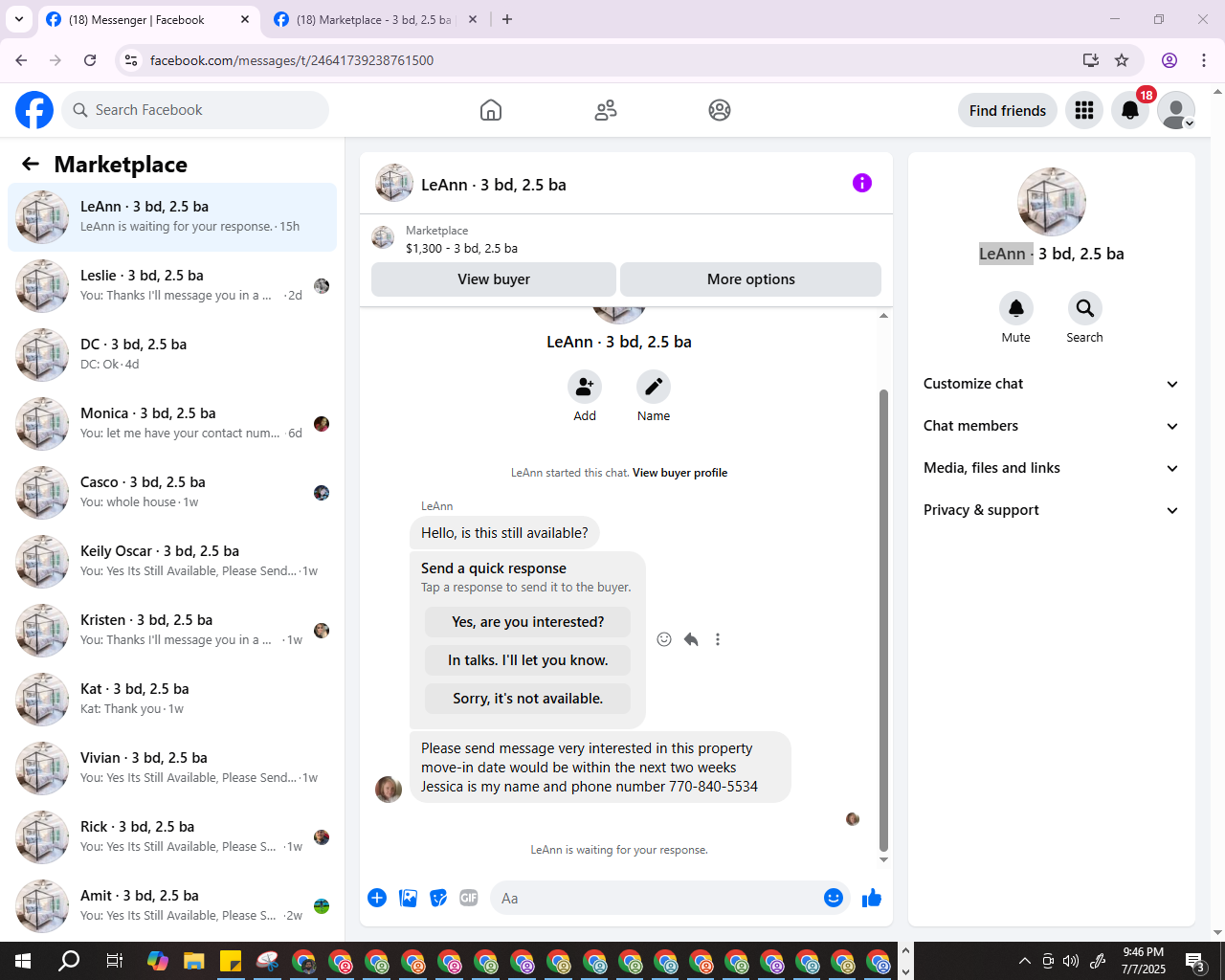The height and width of the screenshot is (980, 1225).
Task: Switch to Messenger | Facebook tab
Action: coord(148,19)
